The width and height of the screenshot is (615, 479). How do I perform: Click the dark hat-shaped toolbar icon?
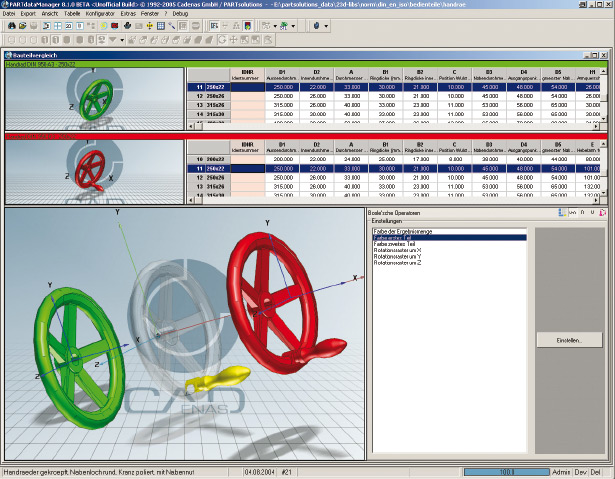tap(128, 25)
